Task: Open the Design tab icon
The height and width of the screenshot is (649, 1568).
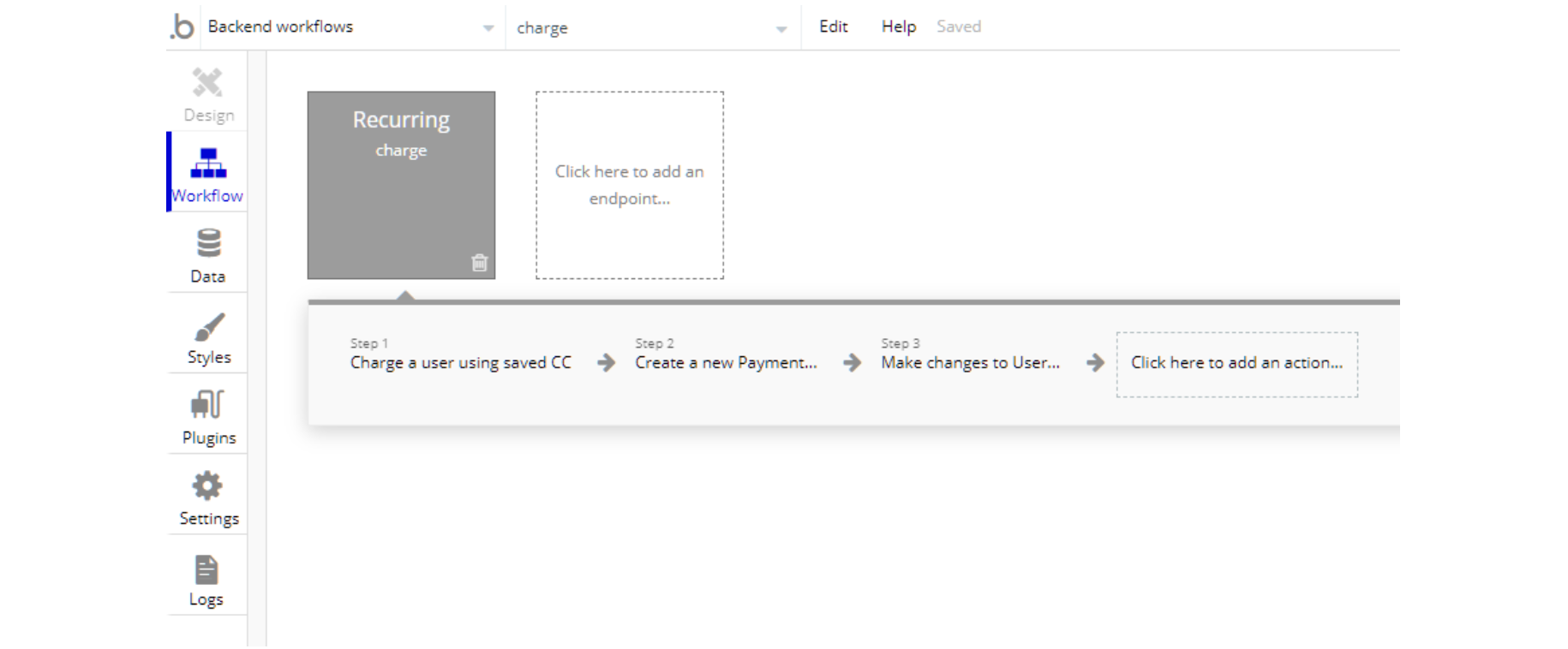Action: click(207, 83)
